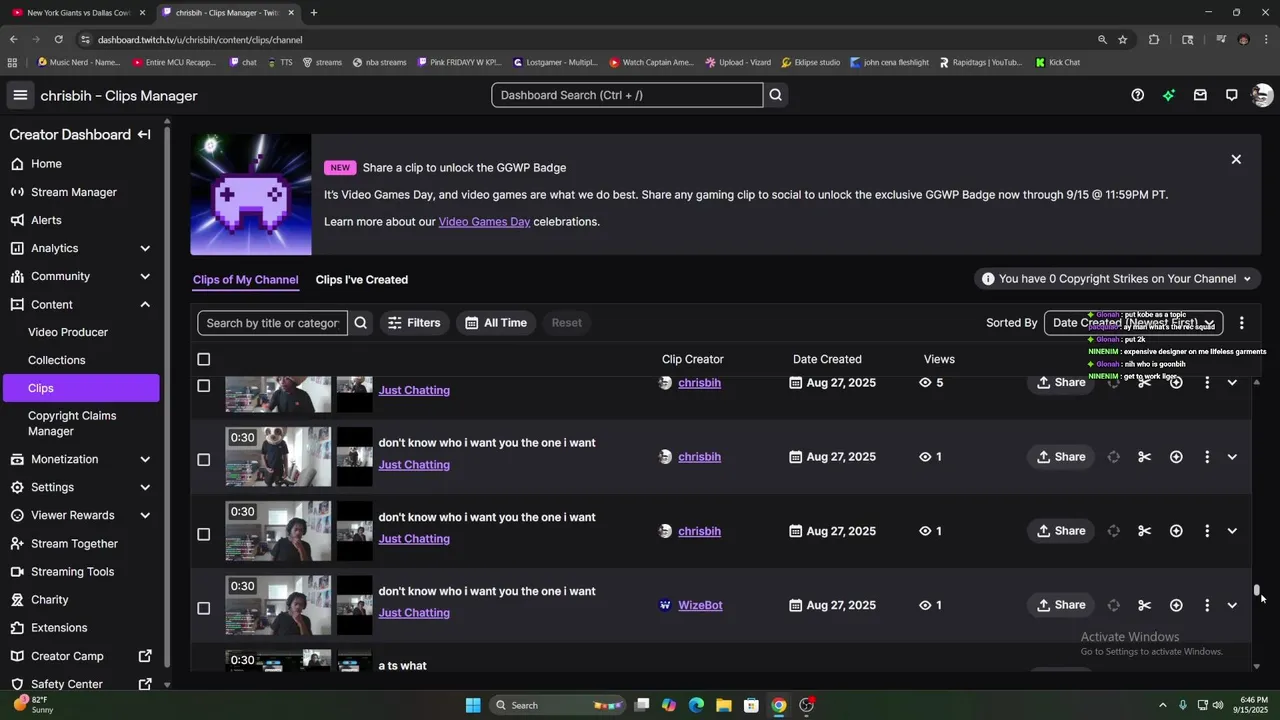Click the featured ring icon in WizeBot row
Viewport: 1280px width, 720px height.
tap(1113, 605)
